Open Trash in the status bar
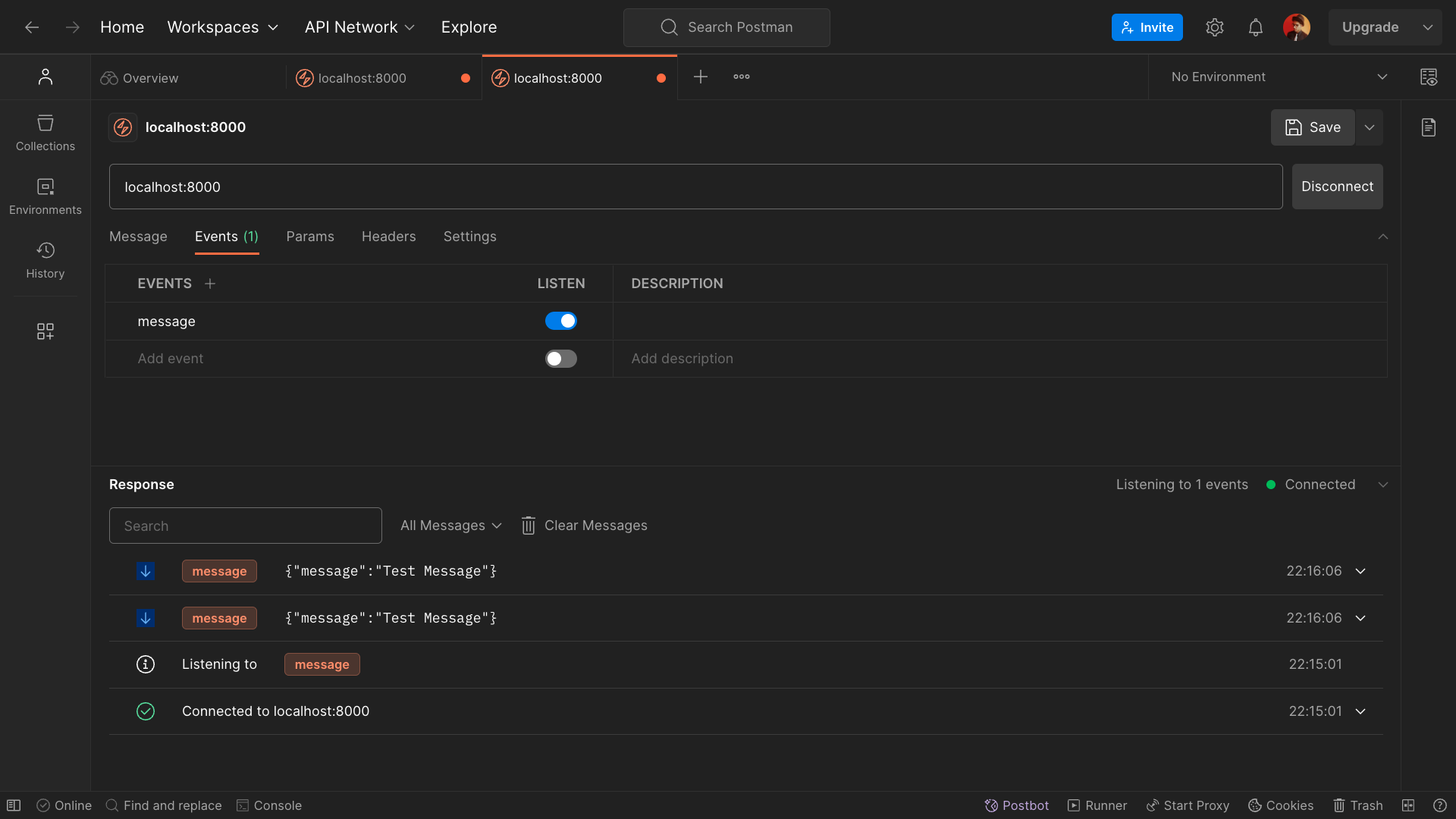Viewport: 1456px width, 819px height. pos(1358,805)
